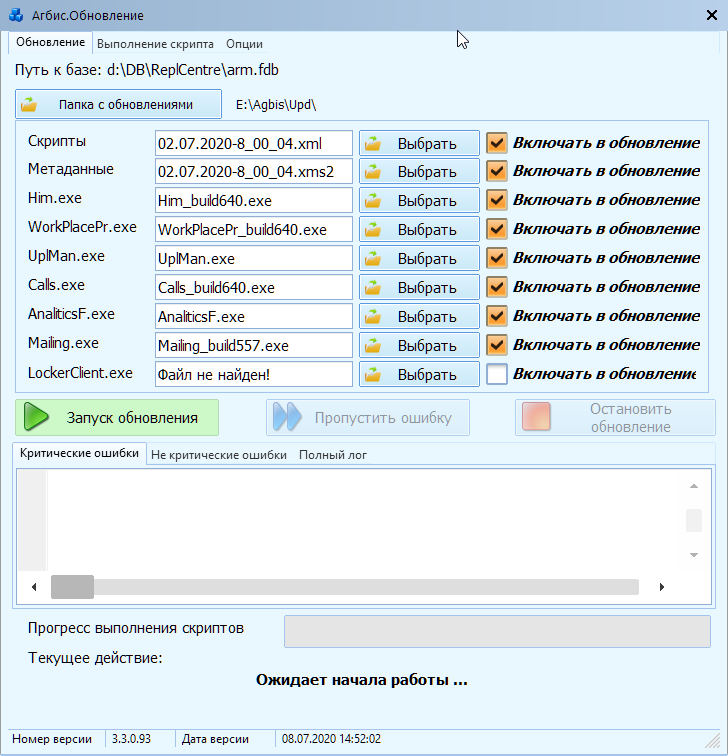Uncheck Включать в обновление for Mailing.exe
Screen dimensions: 728x756
pos(497,345)
